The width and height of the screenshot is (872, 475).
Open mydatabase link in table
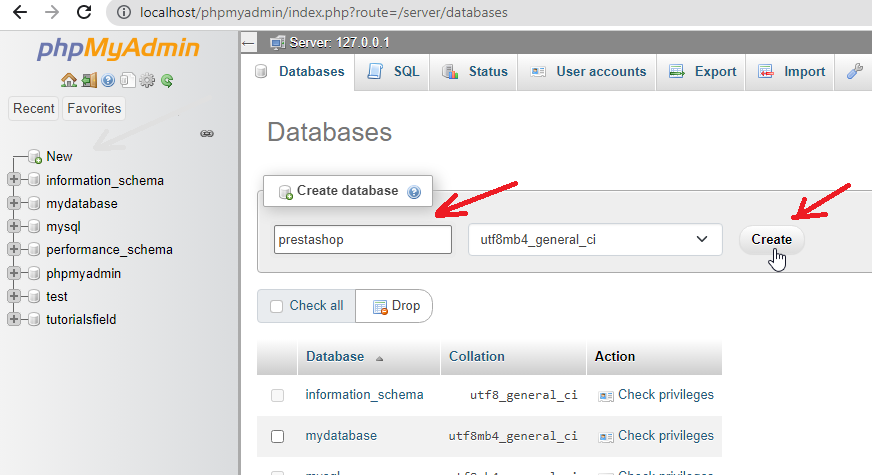(x=341, y=436)
